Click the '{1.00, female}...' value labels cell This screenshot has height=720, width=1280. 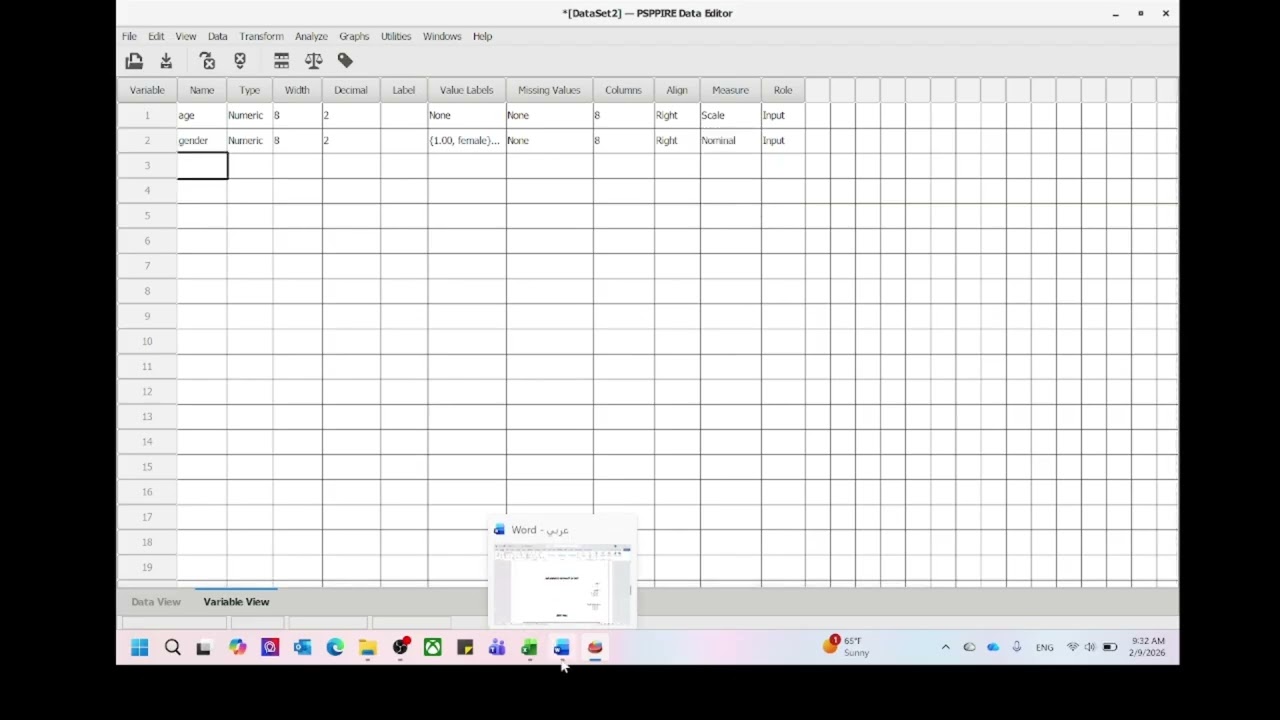coord(466,140)
